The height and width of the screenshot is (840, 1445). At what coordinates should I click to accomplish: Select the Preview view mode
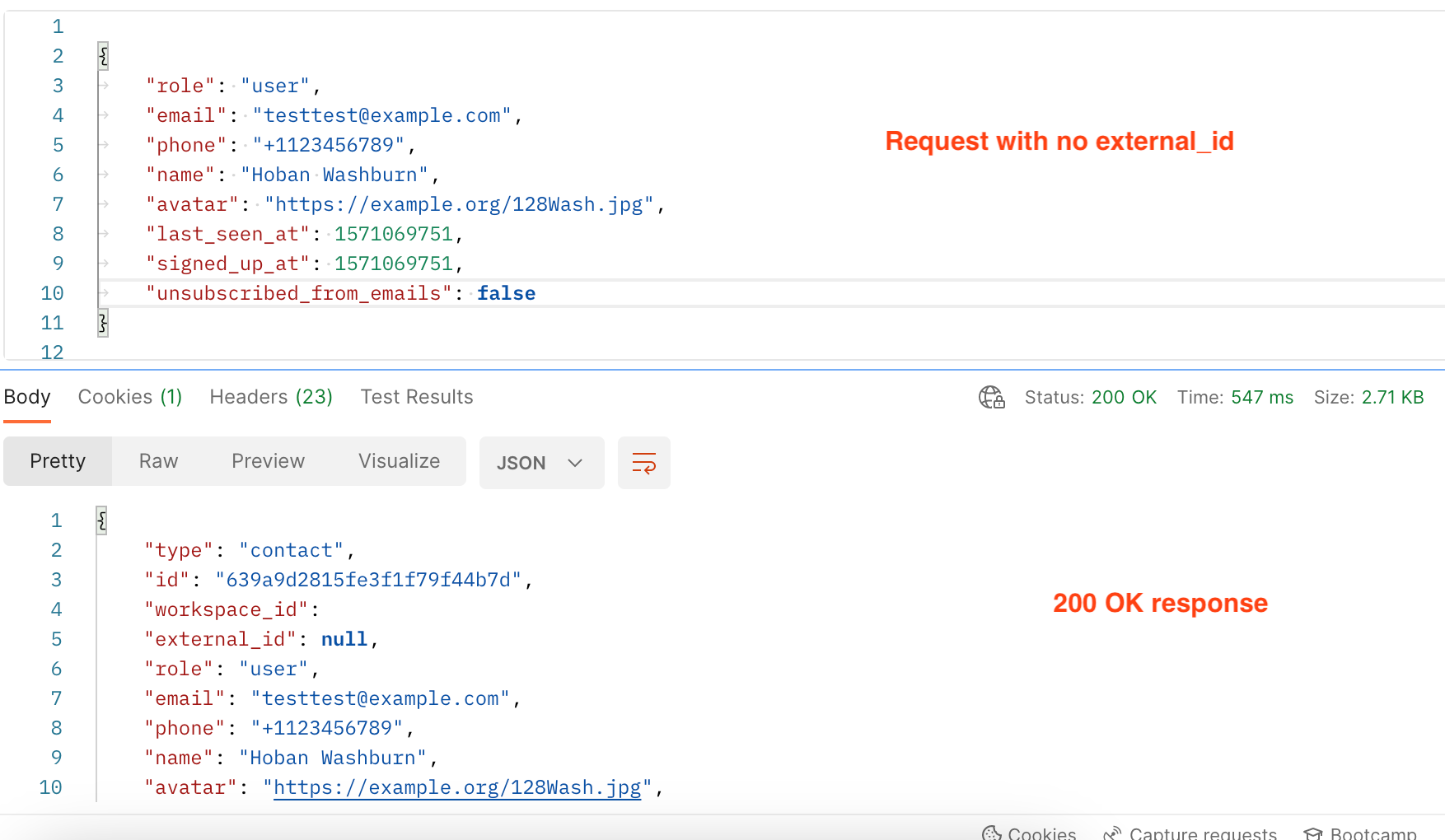tap(268, 461)
